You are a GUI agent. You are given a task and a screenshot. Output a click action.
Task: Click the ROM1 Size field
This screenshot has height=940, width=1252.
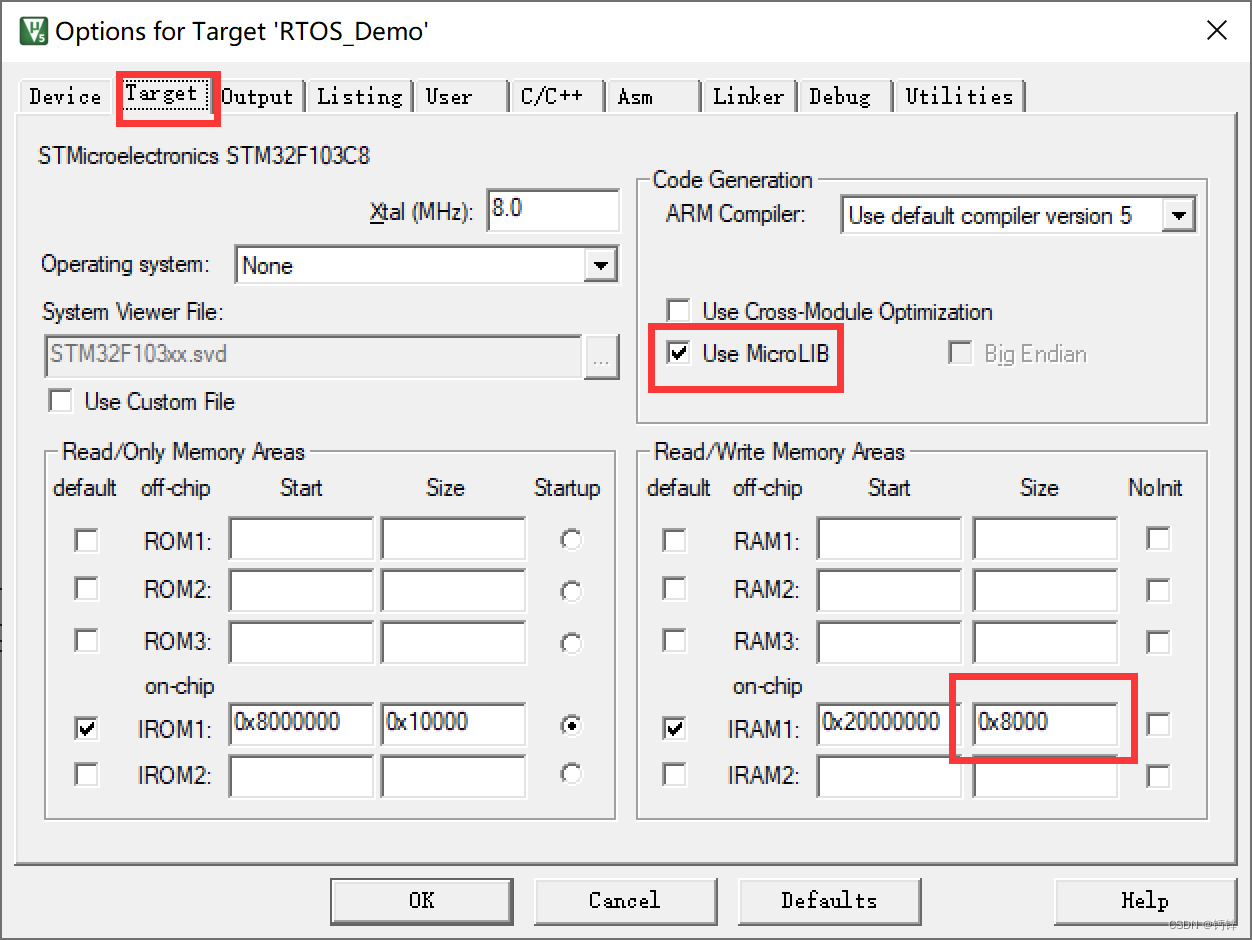click(453, 539)
